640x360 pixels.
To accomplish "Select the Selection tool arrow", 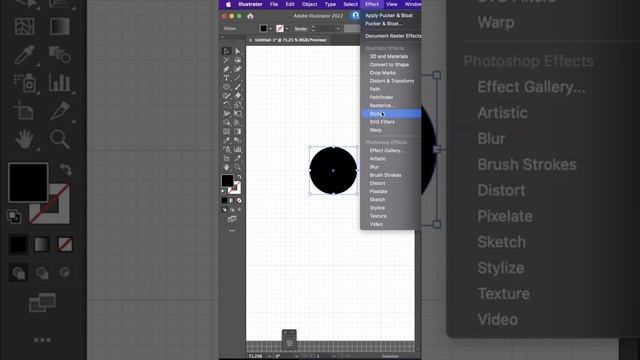I will (227, 51).
